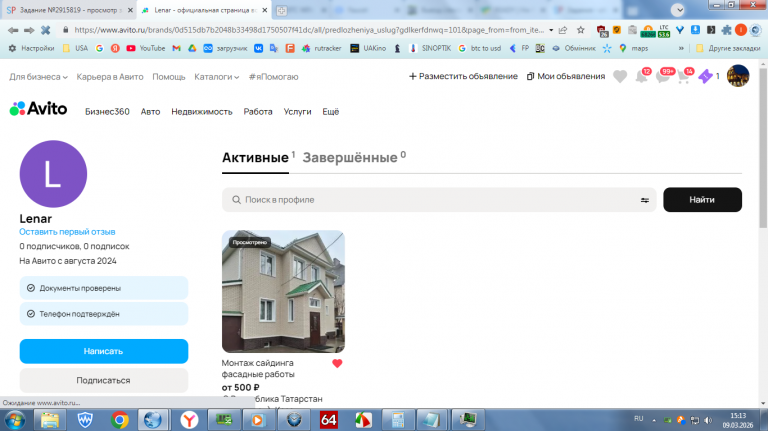768x431 pixels.
Task: Open Карьера в Авито link
Action: (x=110, y=77)
